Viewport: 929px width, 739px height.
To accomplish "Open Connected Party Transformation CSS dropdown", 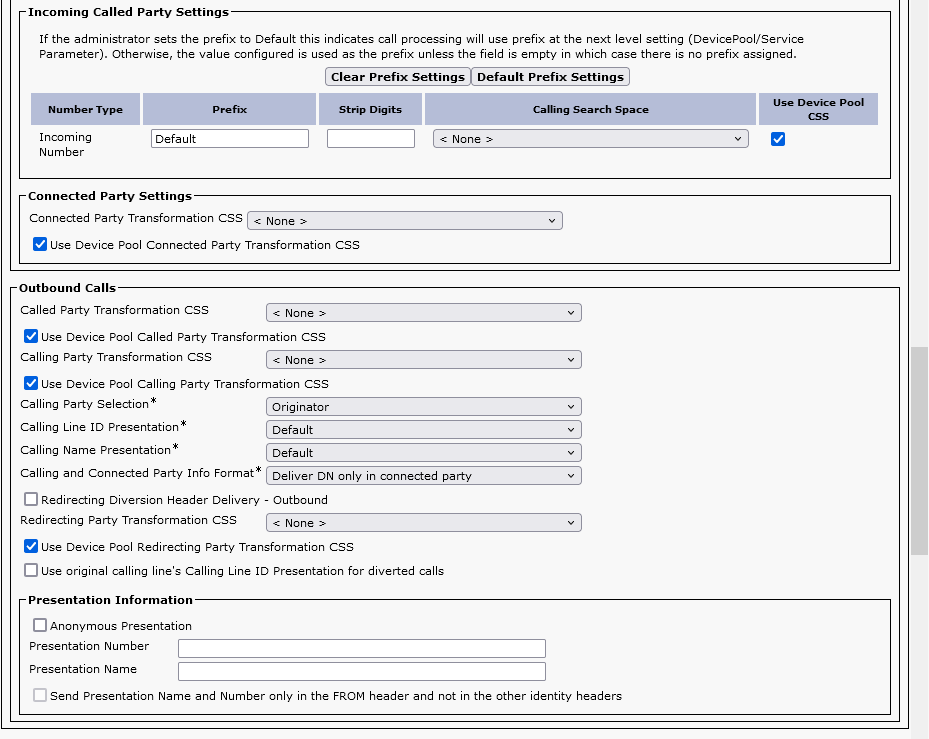I will 405,220.
